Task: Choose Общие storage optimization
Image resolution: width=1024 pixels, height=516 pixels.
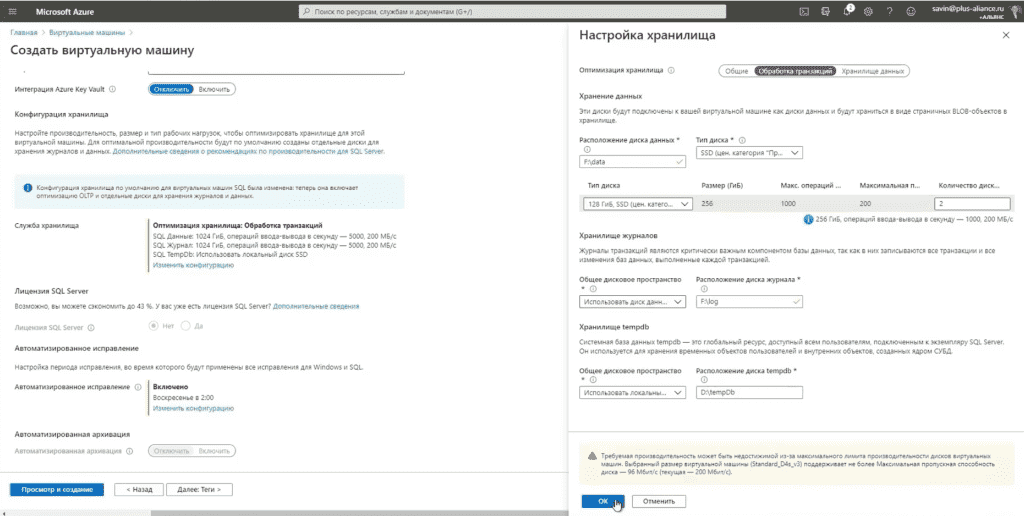Action: click(736, 71)
